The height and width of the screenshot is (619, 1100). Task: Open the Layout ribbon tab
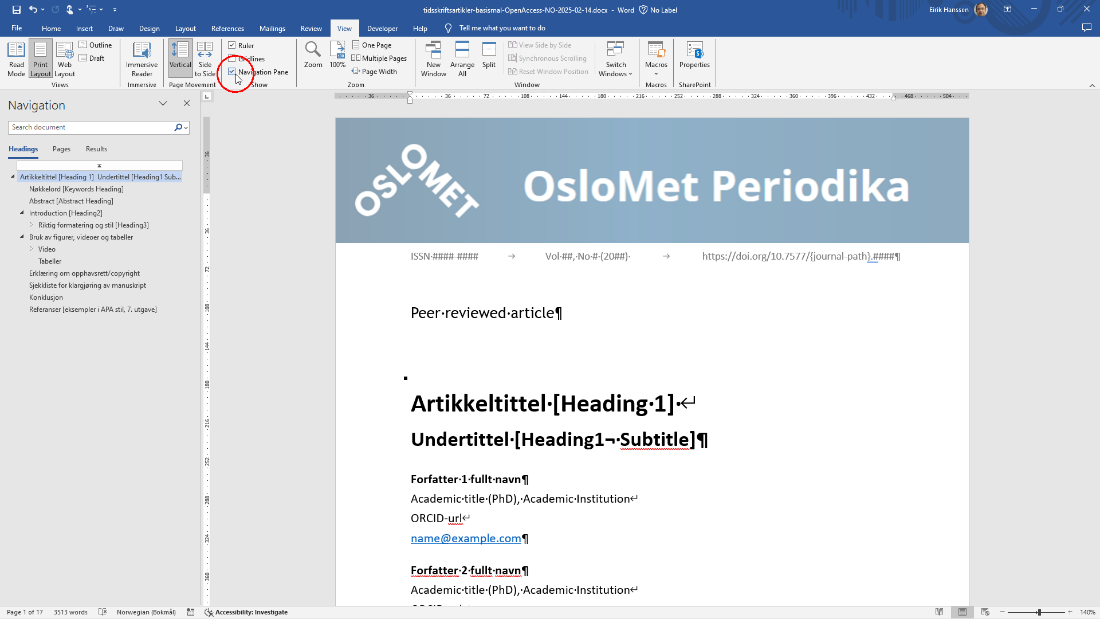point(185,29)
